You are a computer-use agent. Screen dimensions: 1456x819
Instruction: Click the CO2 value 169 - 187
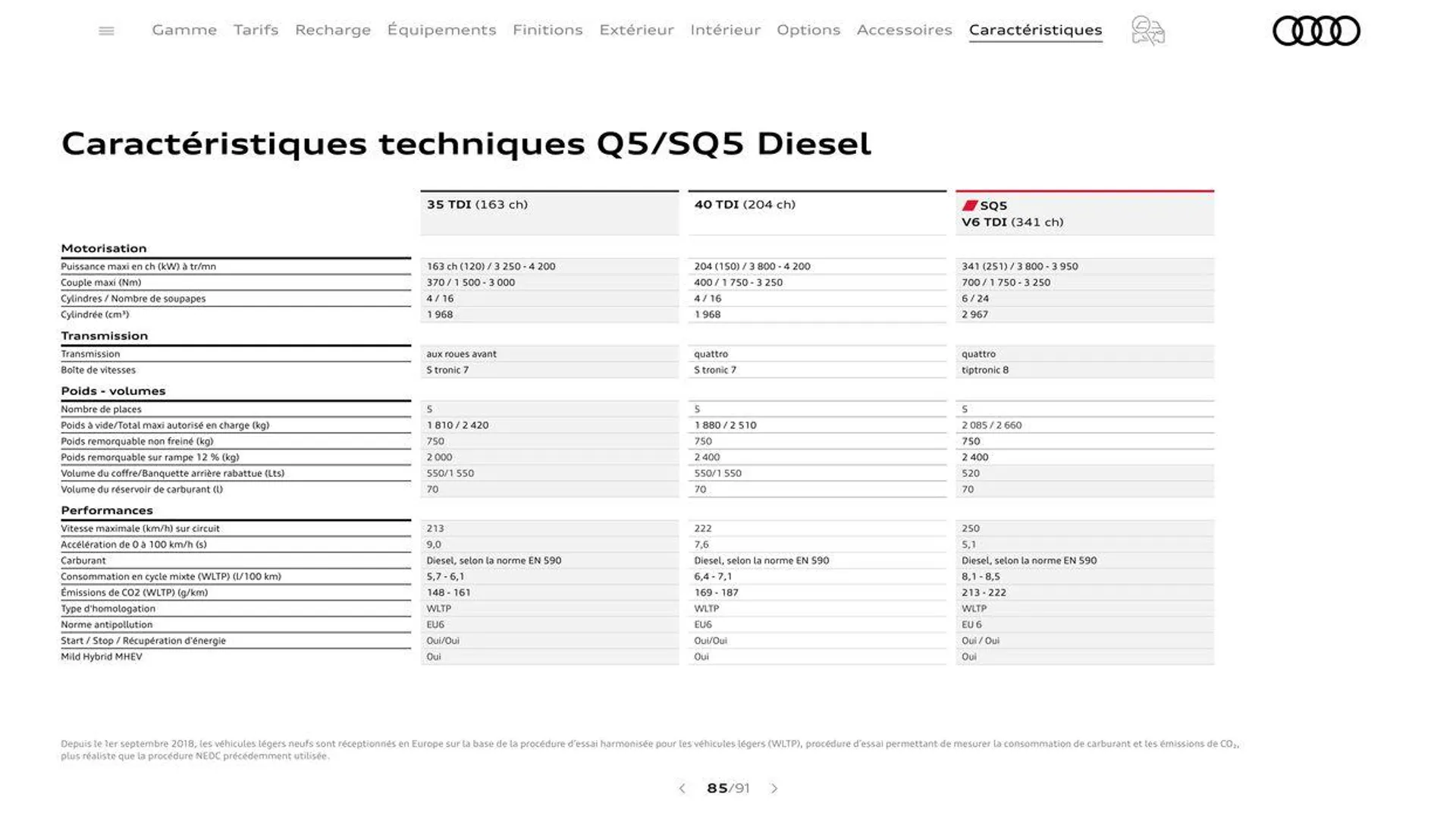tap(716, 592)
